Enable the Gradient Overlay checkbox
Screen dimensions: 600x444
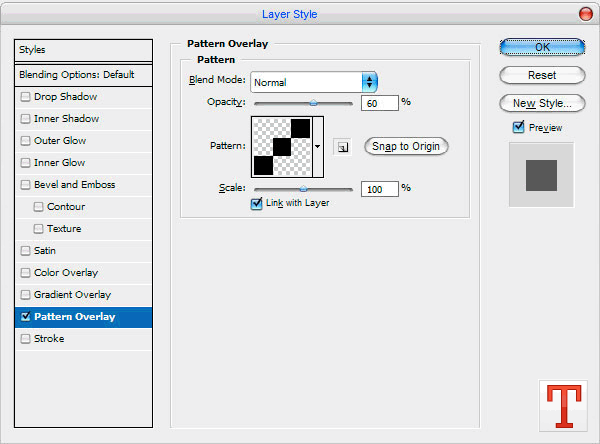point(25,295)
